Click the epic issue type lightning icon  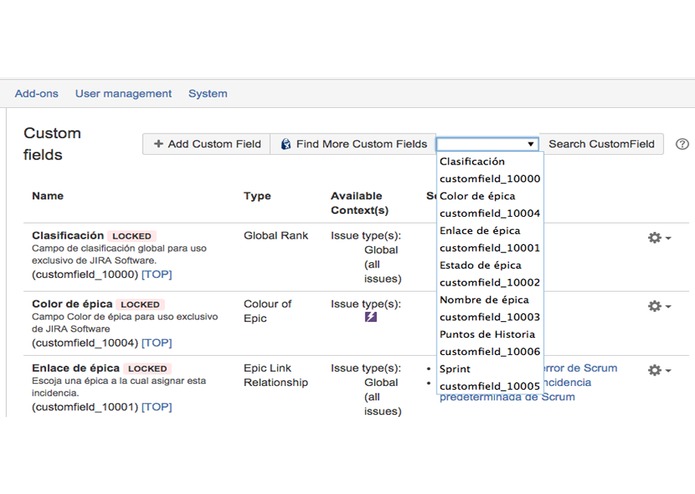[371, 317]
